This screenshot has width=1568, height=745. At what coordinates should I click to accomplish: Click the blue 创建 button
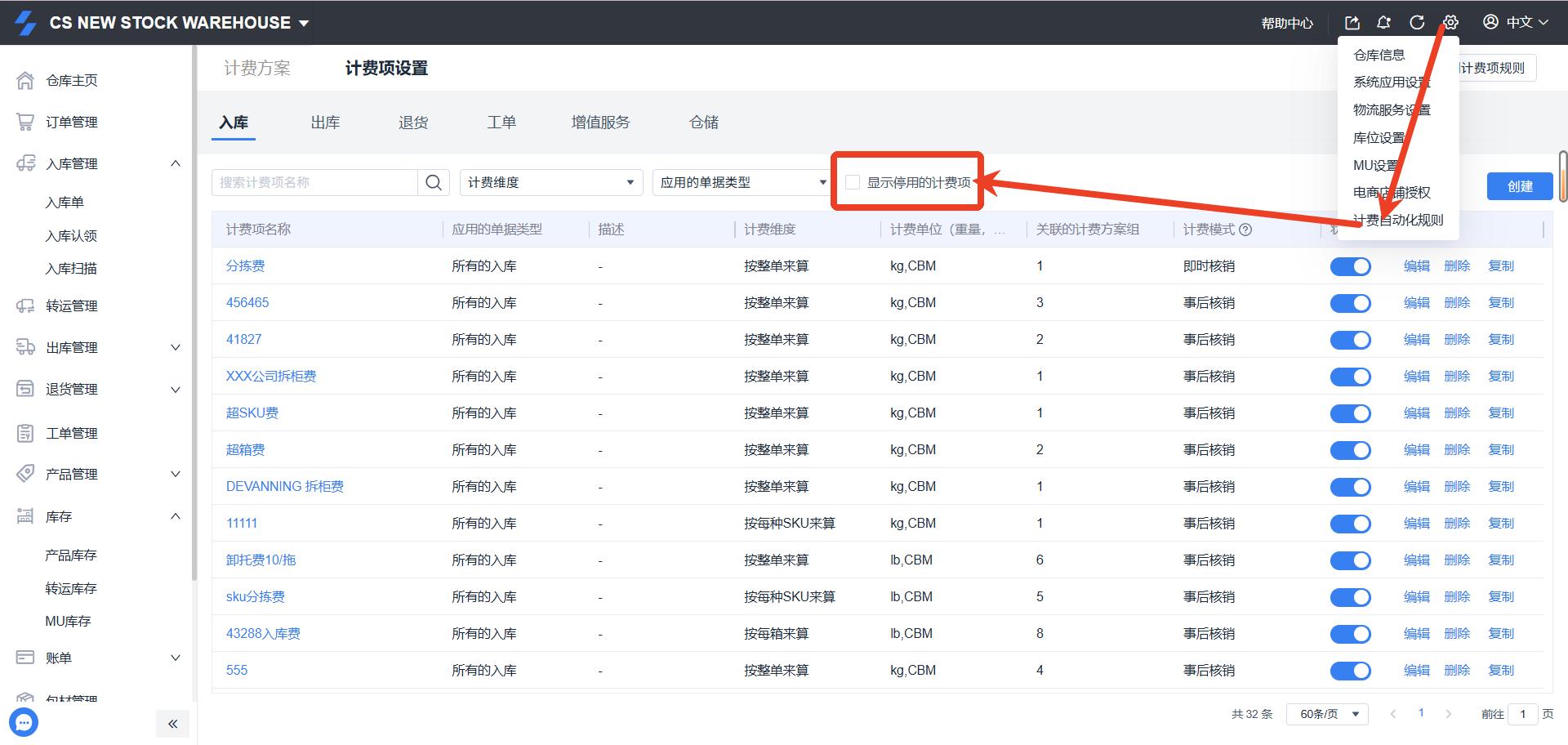click(x=1520, y=186)
